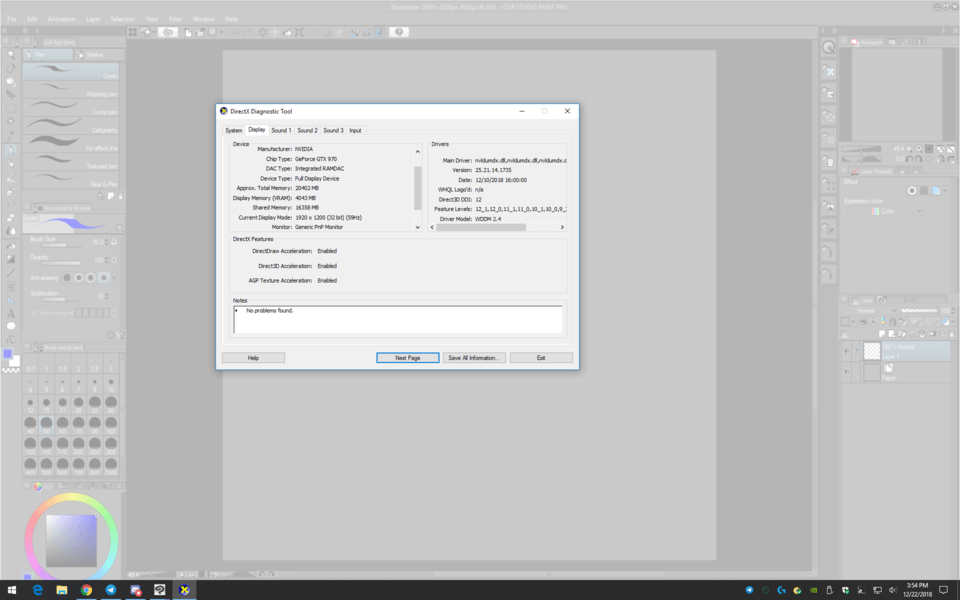Open the System tab in DirectX Diagnostic Tool

coord(233,130)
